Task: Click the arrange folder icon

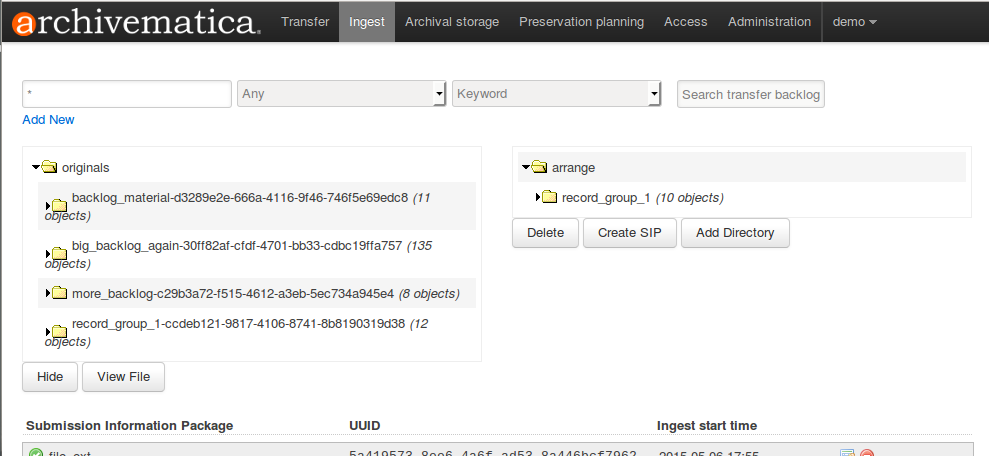Action: [x=540, y=167]
